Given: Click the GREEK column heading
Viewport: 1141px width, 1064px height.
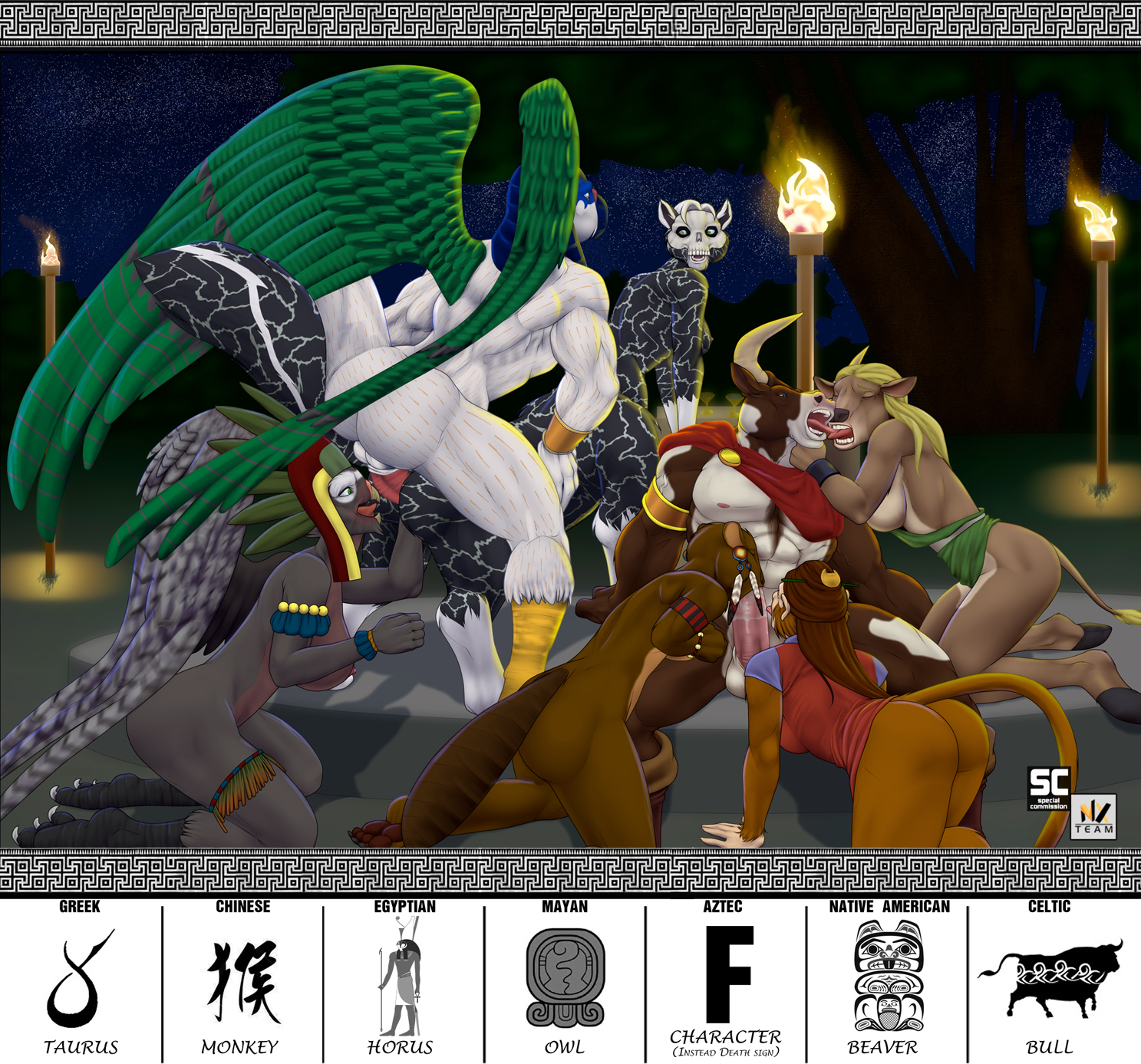Looking at the screenshot, I should [x=80, y=907].
